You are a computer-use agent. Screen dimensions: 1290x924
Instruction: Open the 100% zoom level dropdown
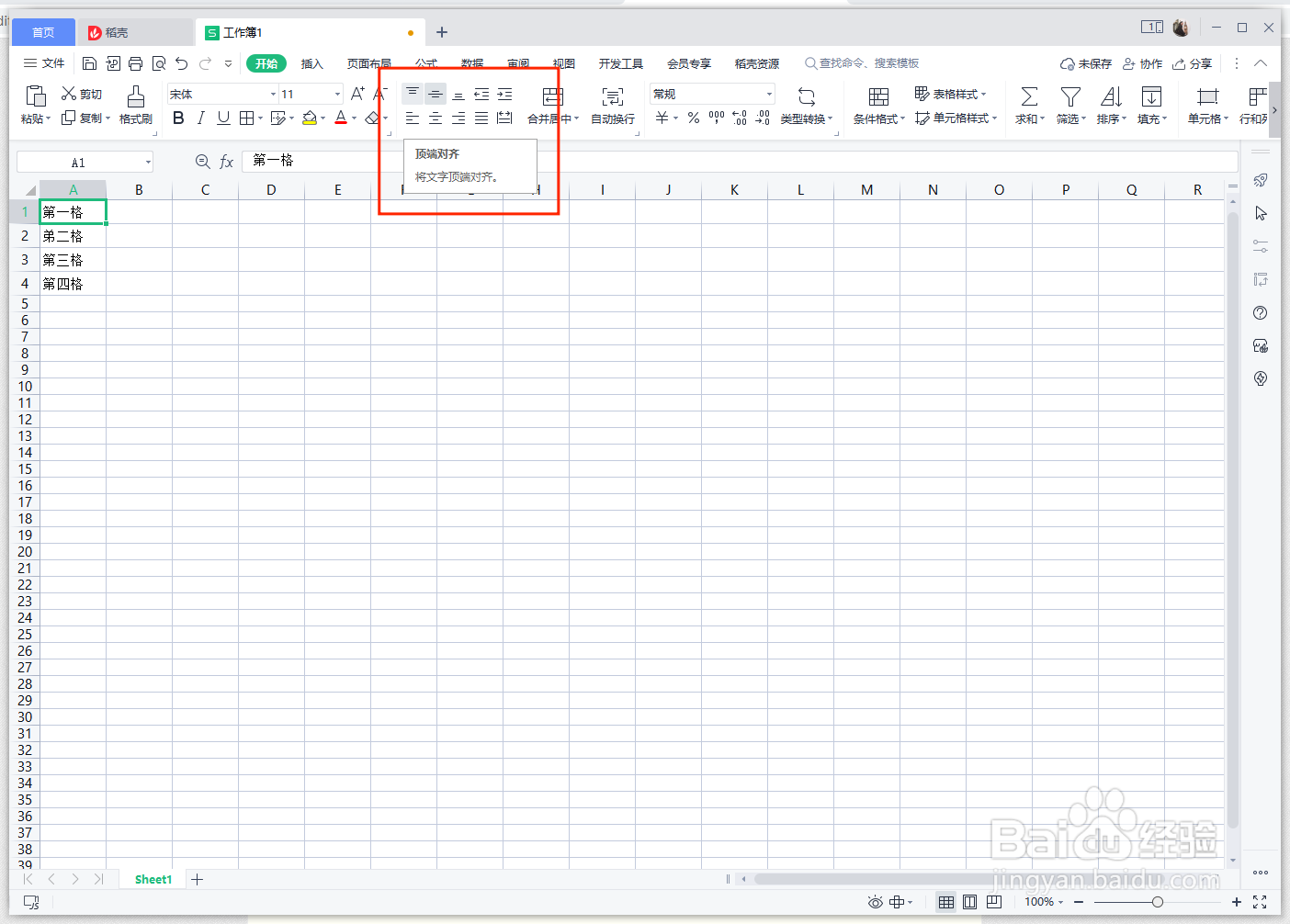(x=1044, y=902)
